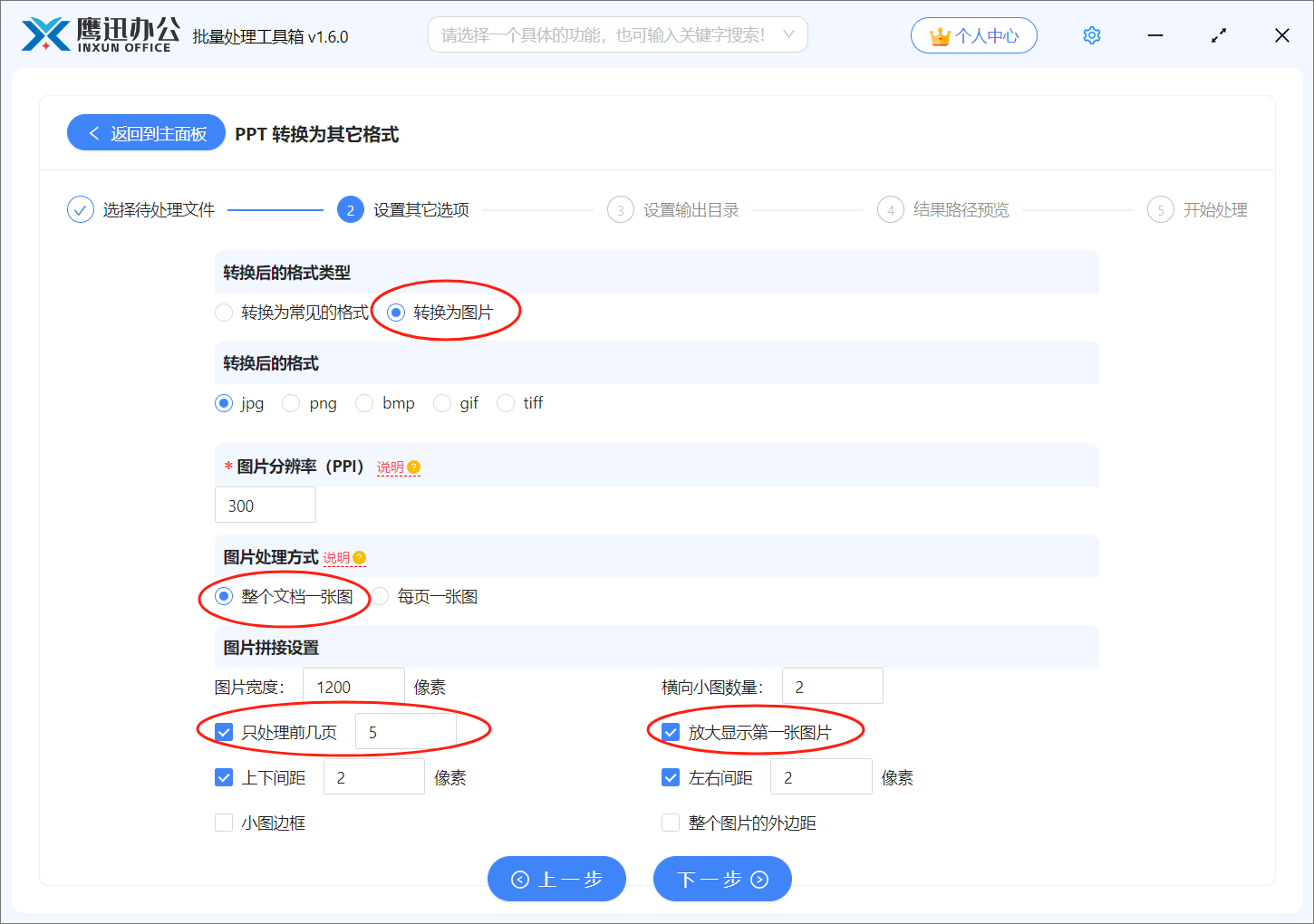Enable the 小图边框 checkbox
Screen dimensions: 1314x924
(224, 822)
